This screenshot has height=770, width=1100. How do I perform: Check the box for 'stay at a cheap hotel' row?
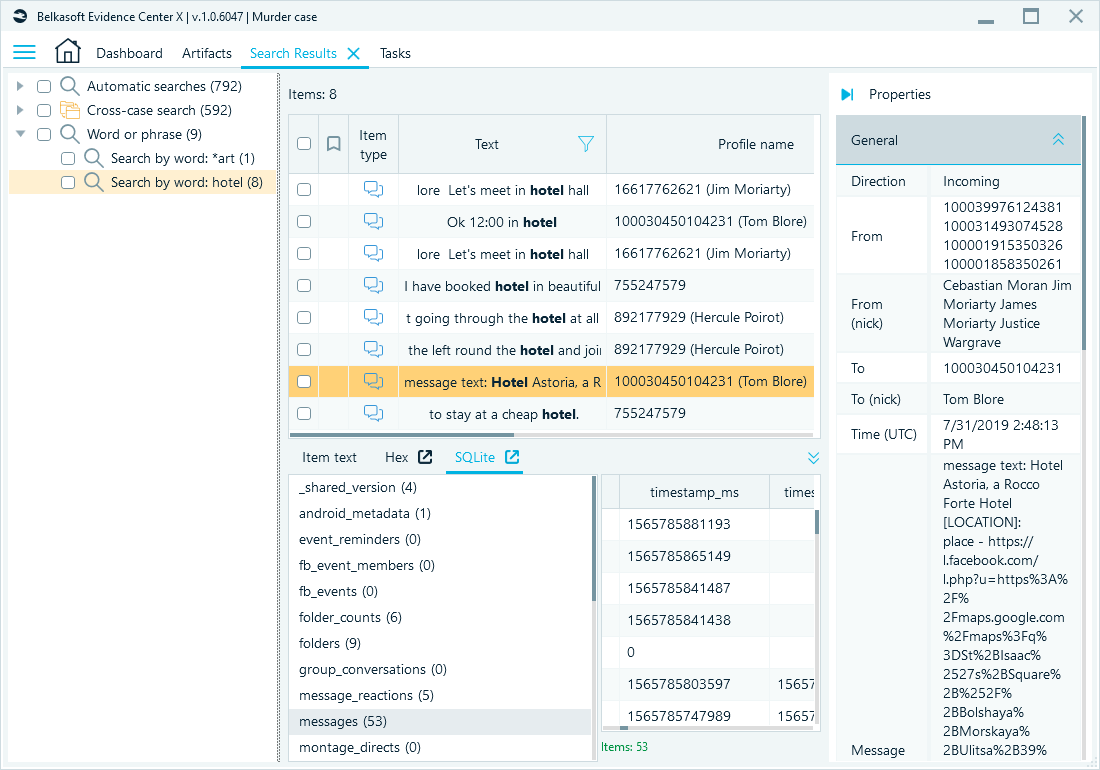pyautogui.click(x=304, y=414)
